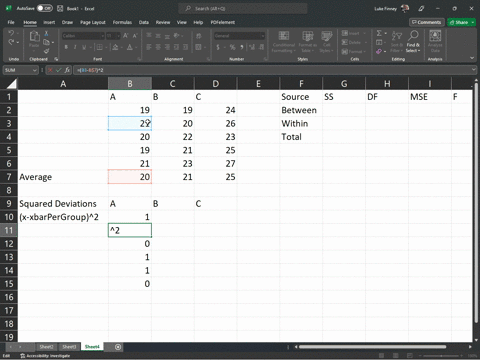Select the Format Painter brush
This screenshot has height=360, width=480.
point(46,51)
